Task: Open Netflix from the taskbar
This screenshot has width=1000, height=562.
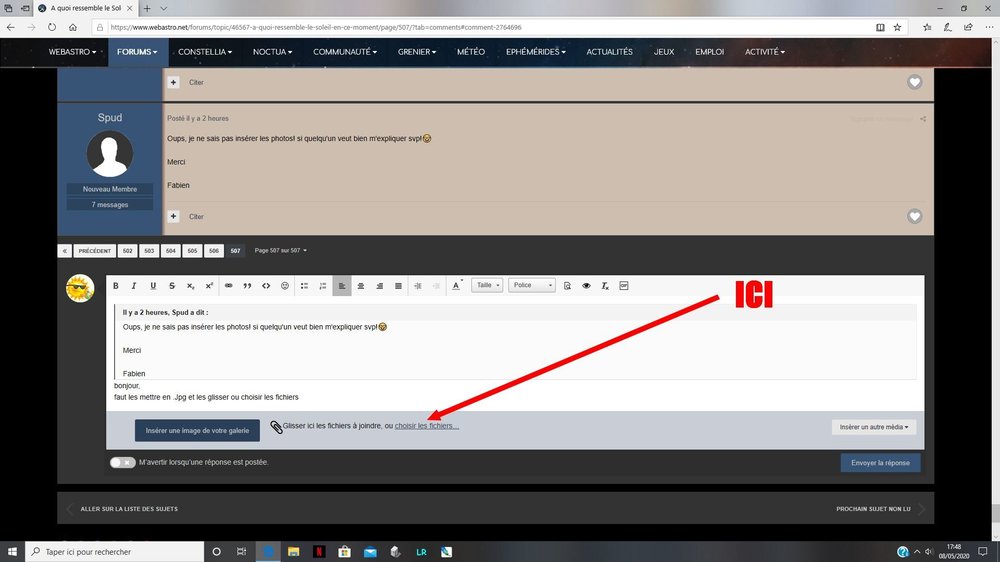Action: 319,552
